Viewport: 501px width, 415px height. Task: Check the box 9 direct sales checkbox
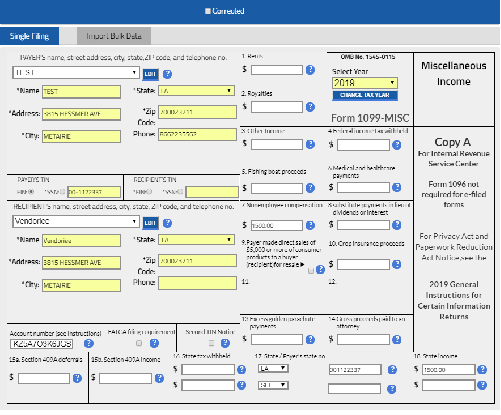click(x=311, y=270)
